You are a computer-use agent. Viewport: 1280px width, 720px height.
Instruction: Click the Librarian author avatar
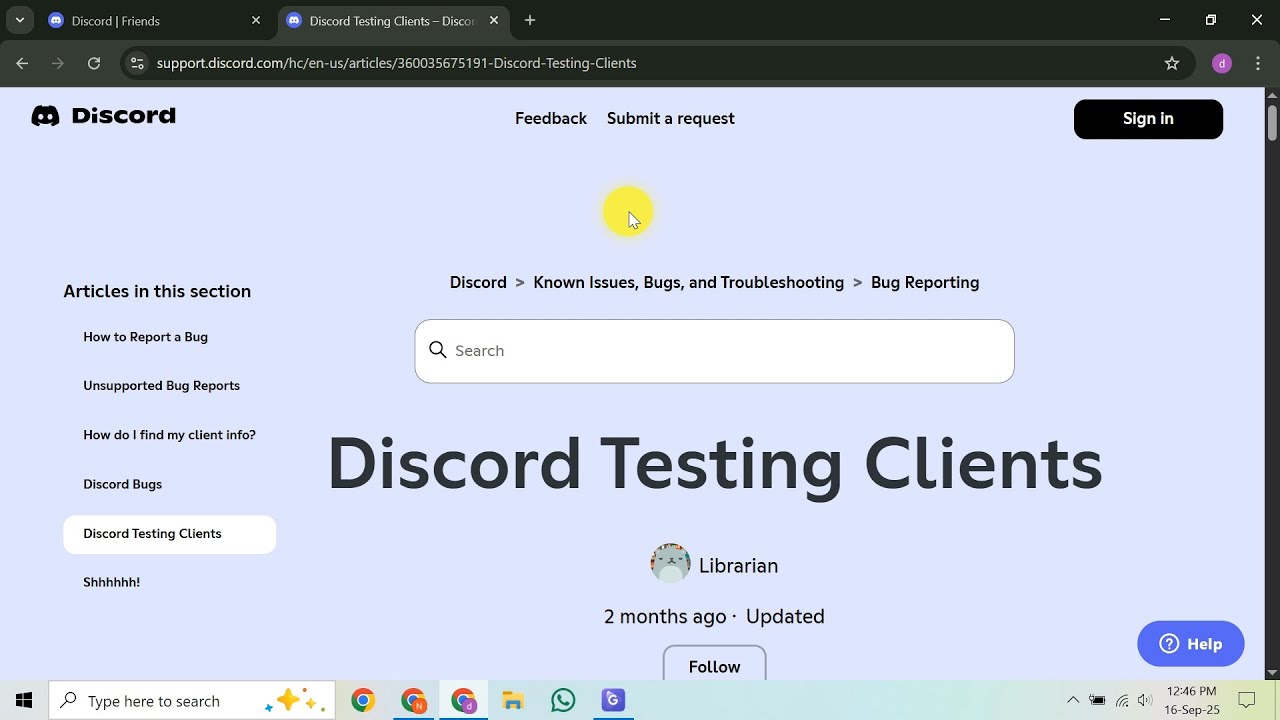click(670, 564)
